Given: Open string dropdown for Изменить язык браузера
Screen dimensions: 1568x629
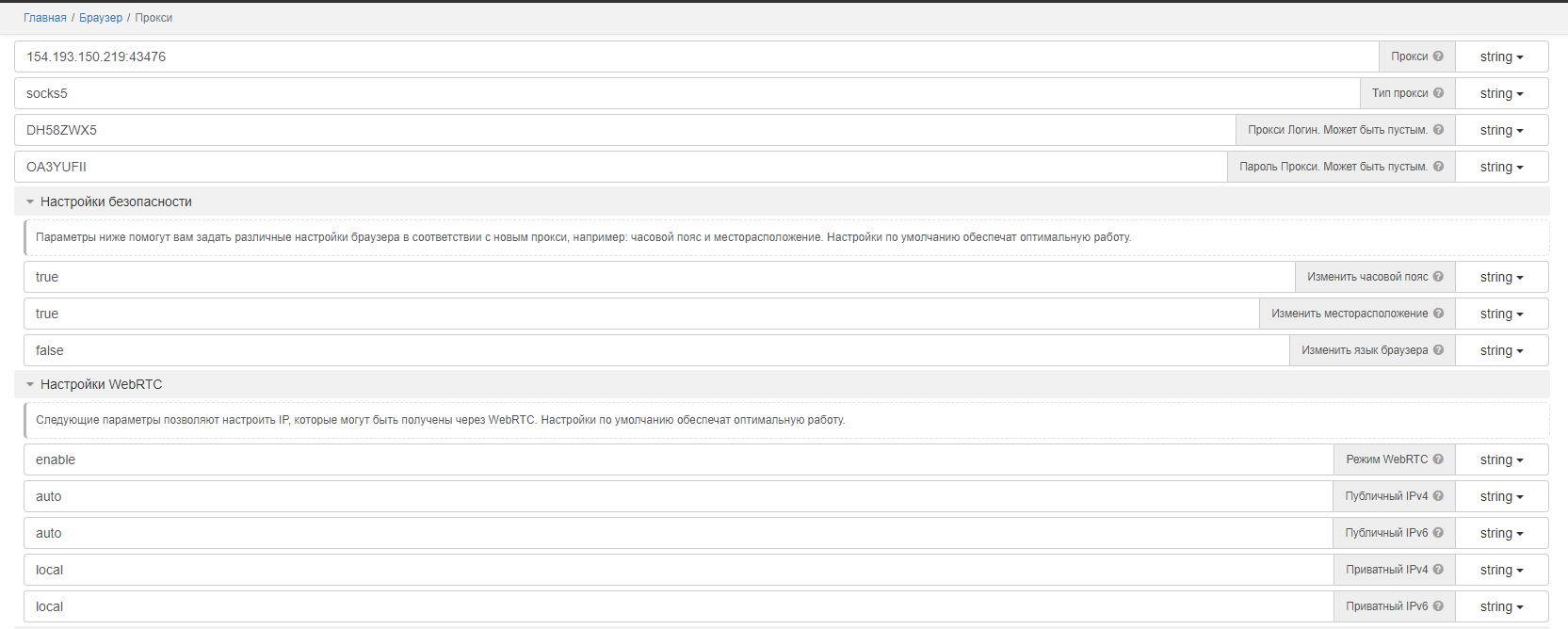Looking at the screenshot, I should point(1501,350).
